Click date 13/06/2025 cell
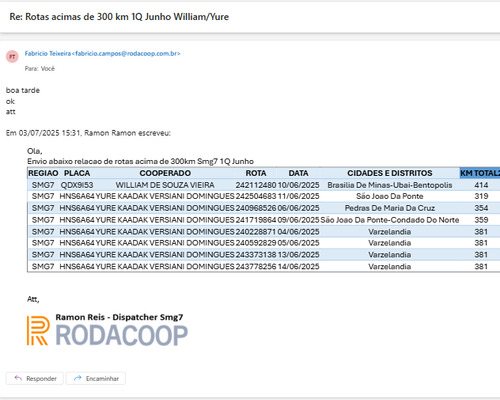This screenshot has width=500, height=400. click(298, 255)
